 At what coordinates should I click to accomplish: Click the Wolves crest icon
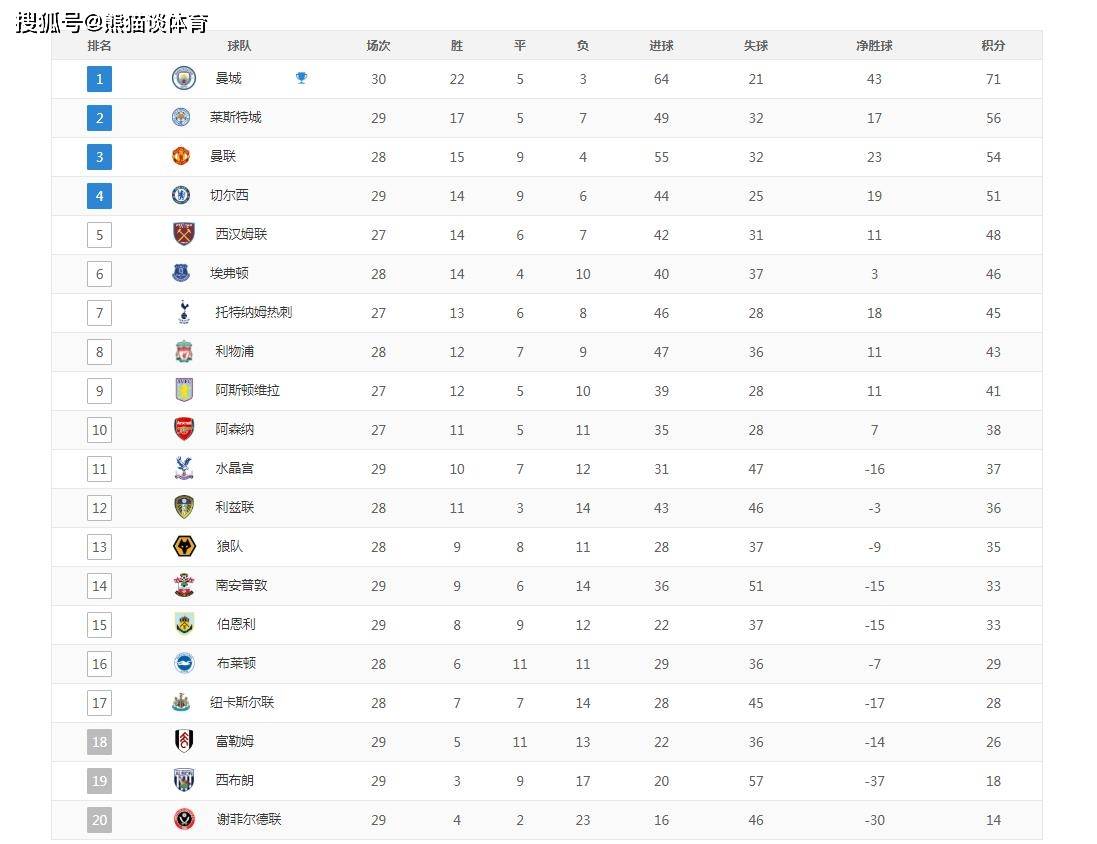pos(184,547)
